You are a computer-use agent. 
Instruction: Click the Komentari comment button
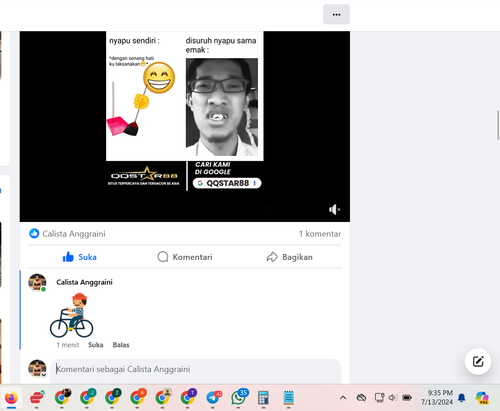pos(185,257)
